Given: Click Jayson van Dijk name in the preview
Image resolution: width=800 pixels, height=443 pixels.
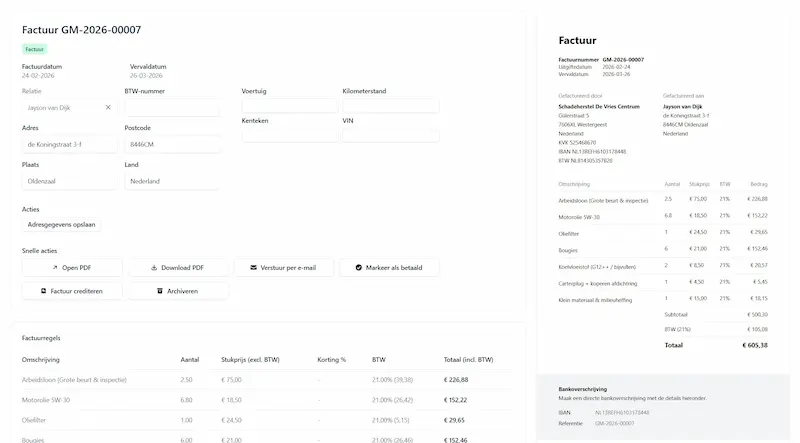Looking at the screenshot, I should (x=683, y=107).
